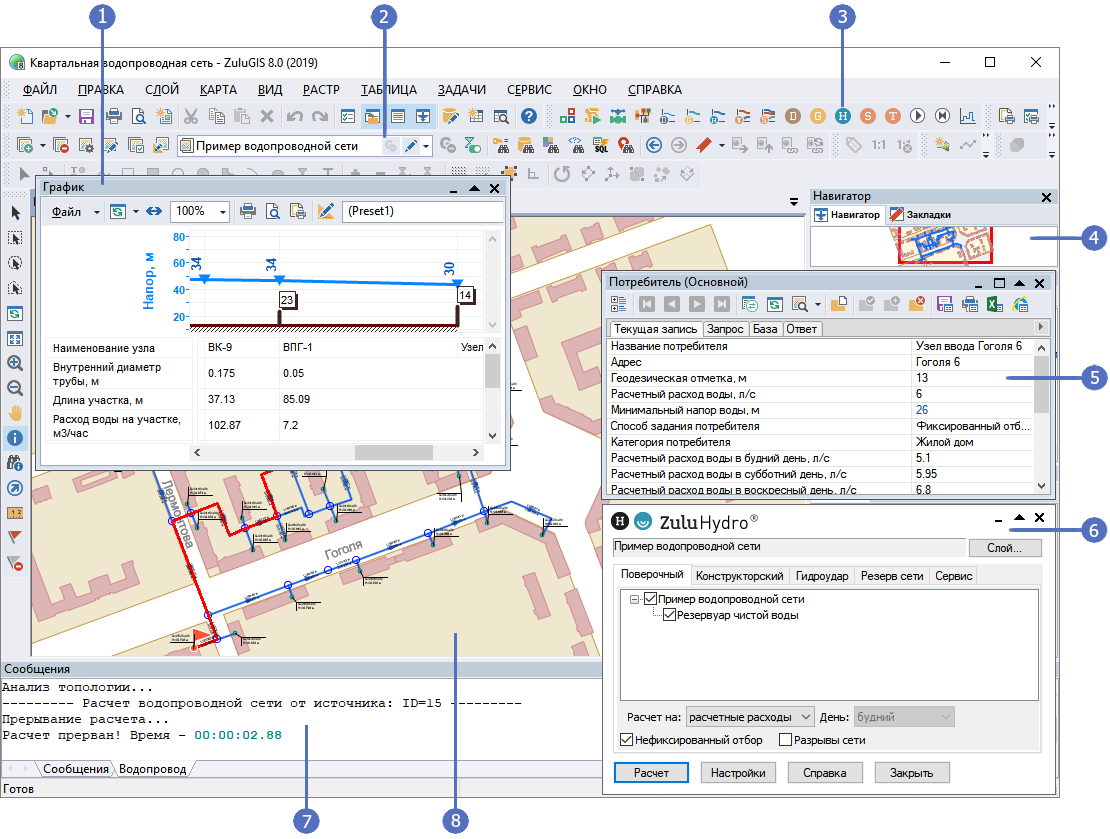Screen dimensions: 1110x839
Task: Open the ЗАДАЧИ menu
Action: tap(461, 89)
